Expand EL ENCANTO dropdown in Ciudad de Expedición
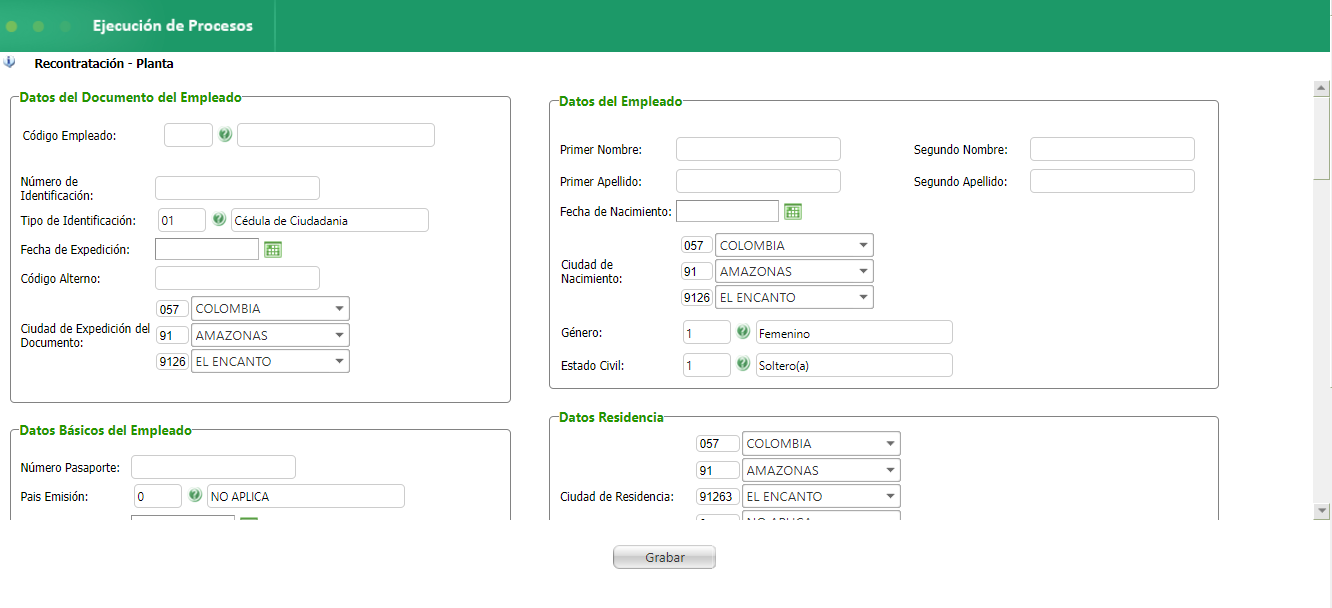The image size is (1332, 608). tap(339, 361)
